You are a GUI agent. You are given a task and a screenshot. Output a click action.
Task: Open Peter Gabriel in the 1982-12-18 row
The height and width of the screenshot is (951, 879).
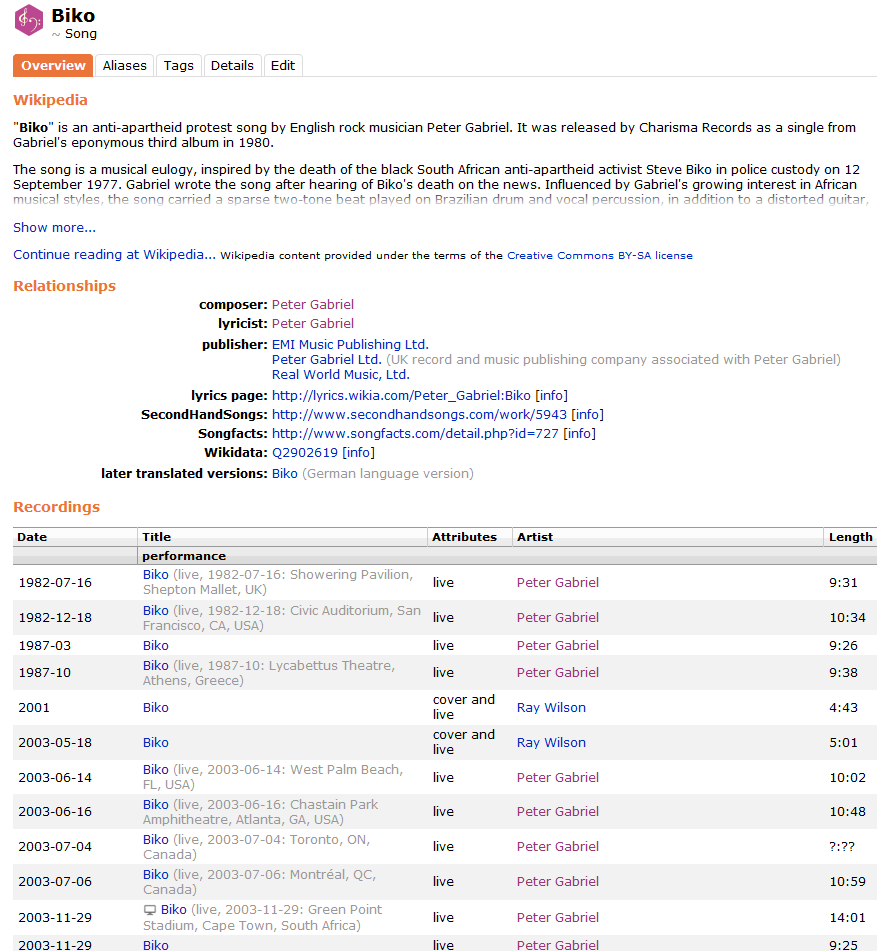coord(558,618)
